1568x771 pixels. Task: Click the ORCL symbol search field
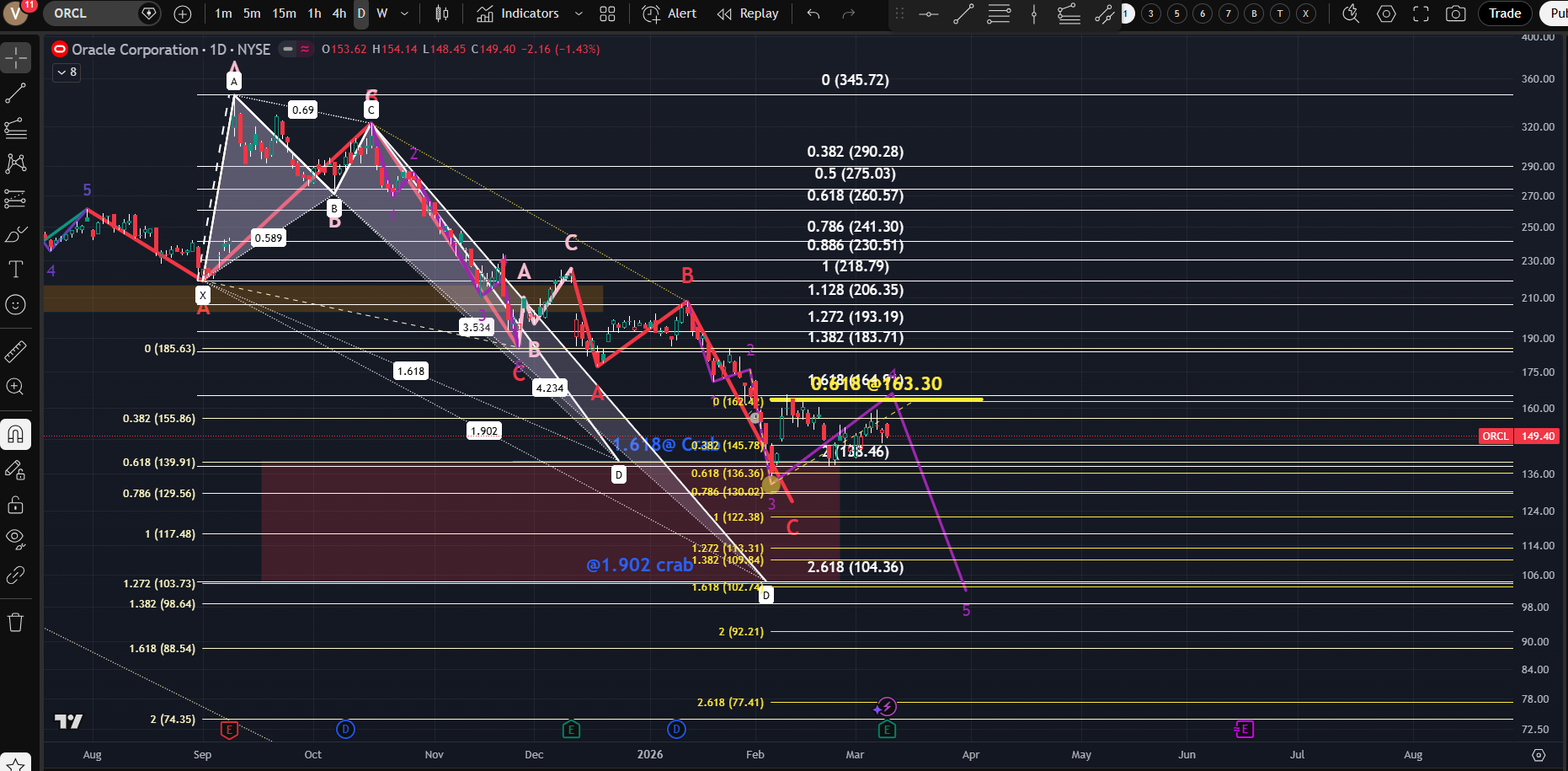point(91,13)
